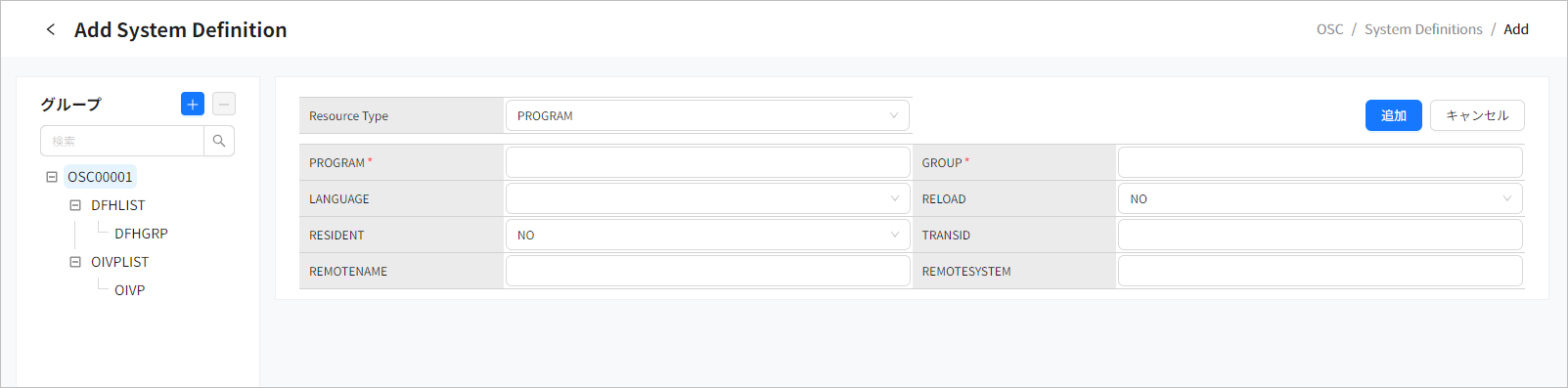Viewport: 1568px width, 388px height.
Task: Remove group using the minus icon
Action: coord(224,104)
